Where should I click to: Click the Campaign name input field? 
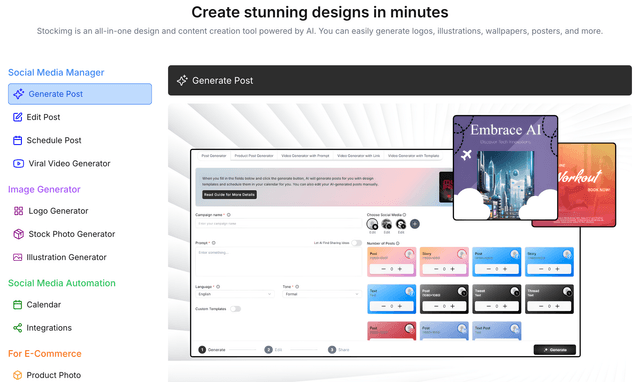point(278,223)
